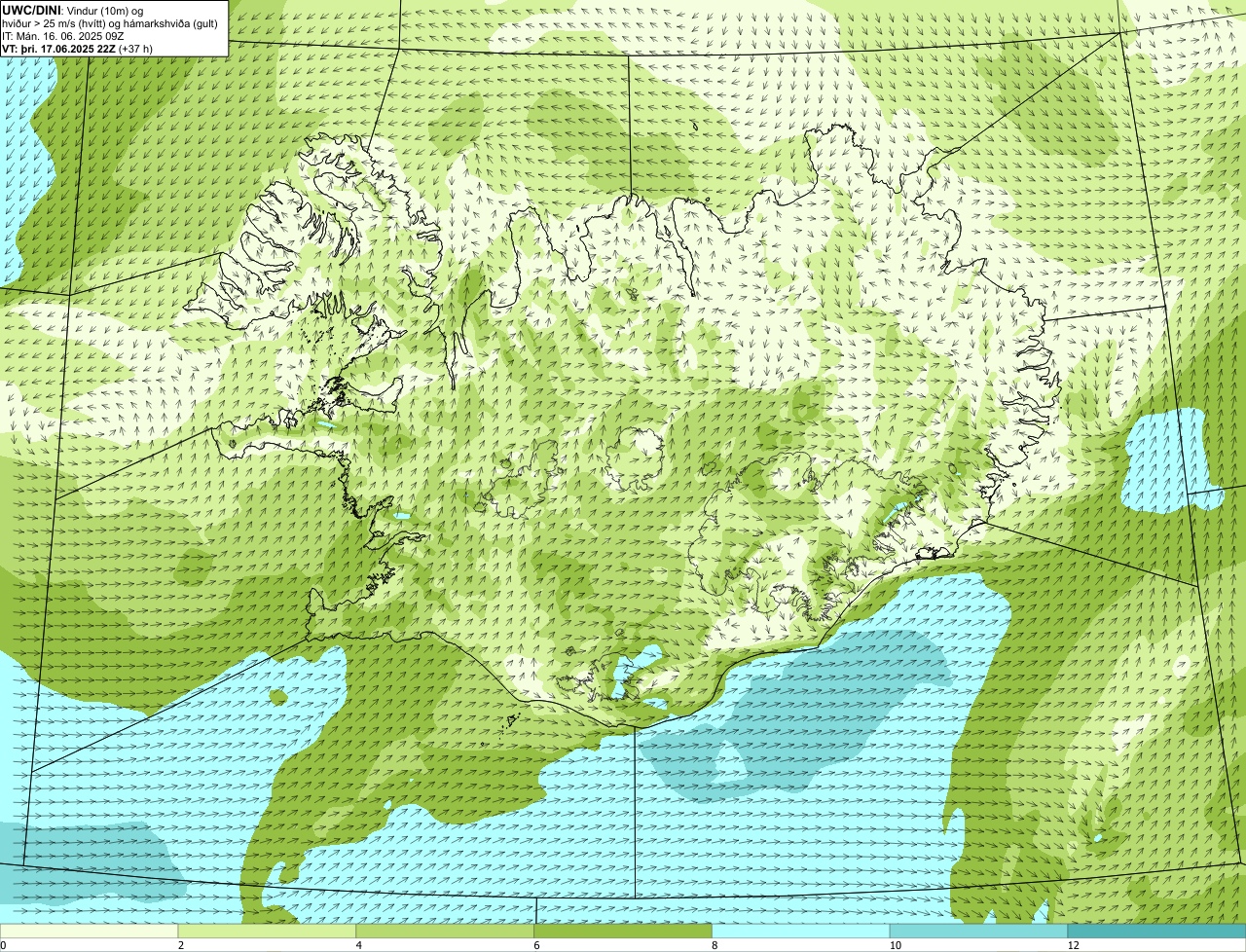
Task: Click the color bar tick label "6"
Action: (x=537, y=945)
